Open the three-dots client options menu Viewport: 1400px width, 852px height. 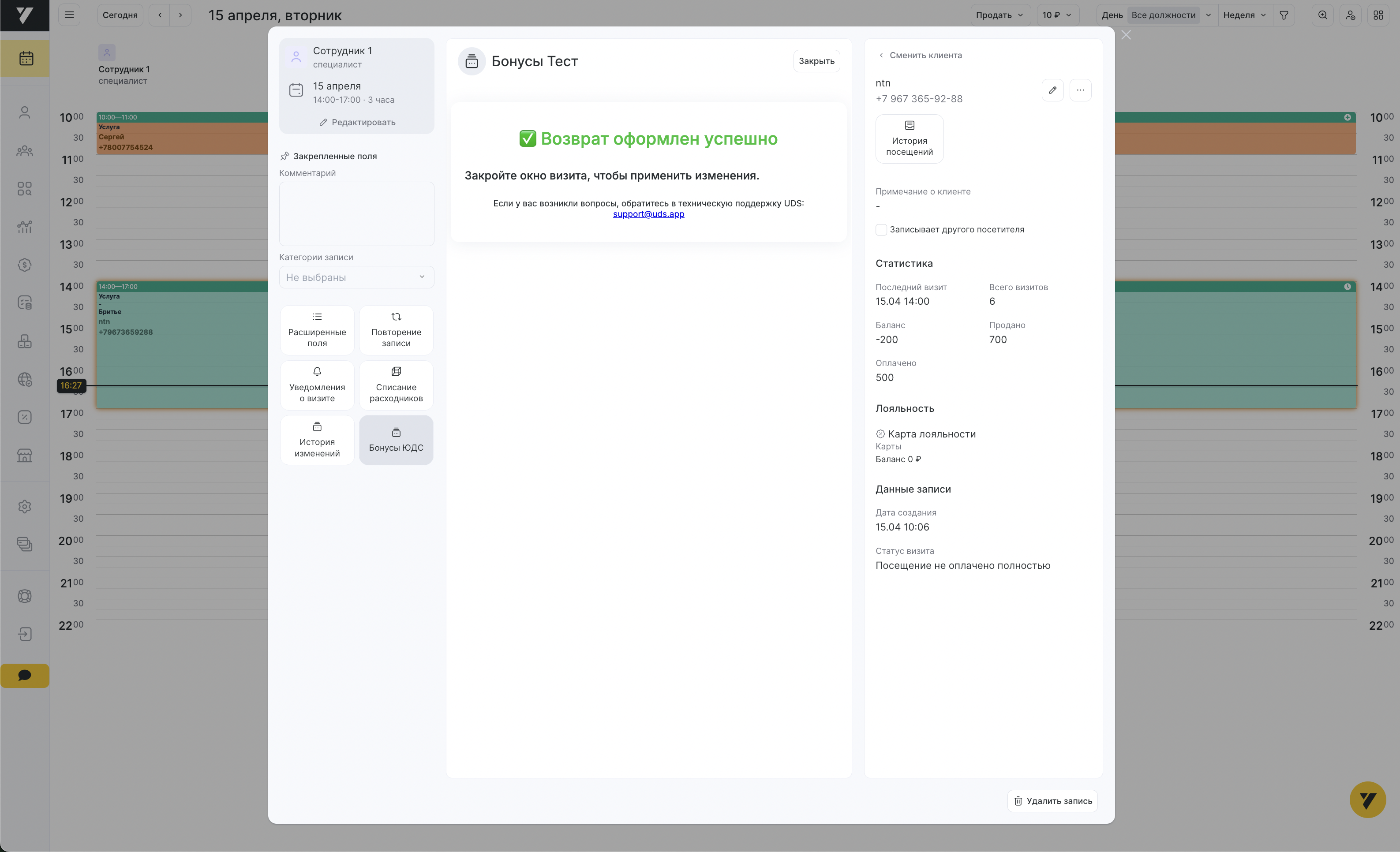click(x=1080, y=90)
